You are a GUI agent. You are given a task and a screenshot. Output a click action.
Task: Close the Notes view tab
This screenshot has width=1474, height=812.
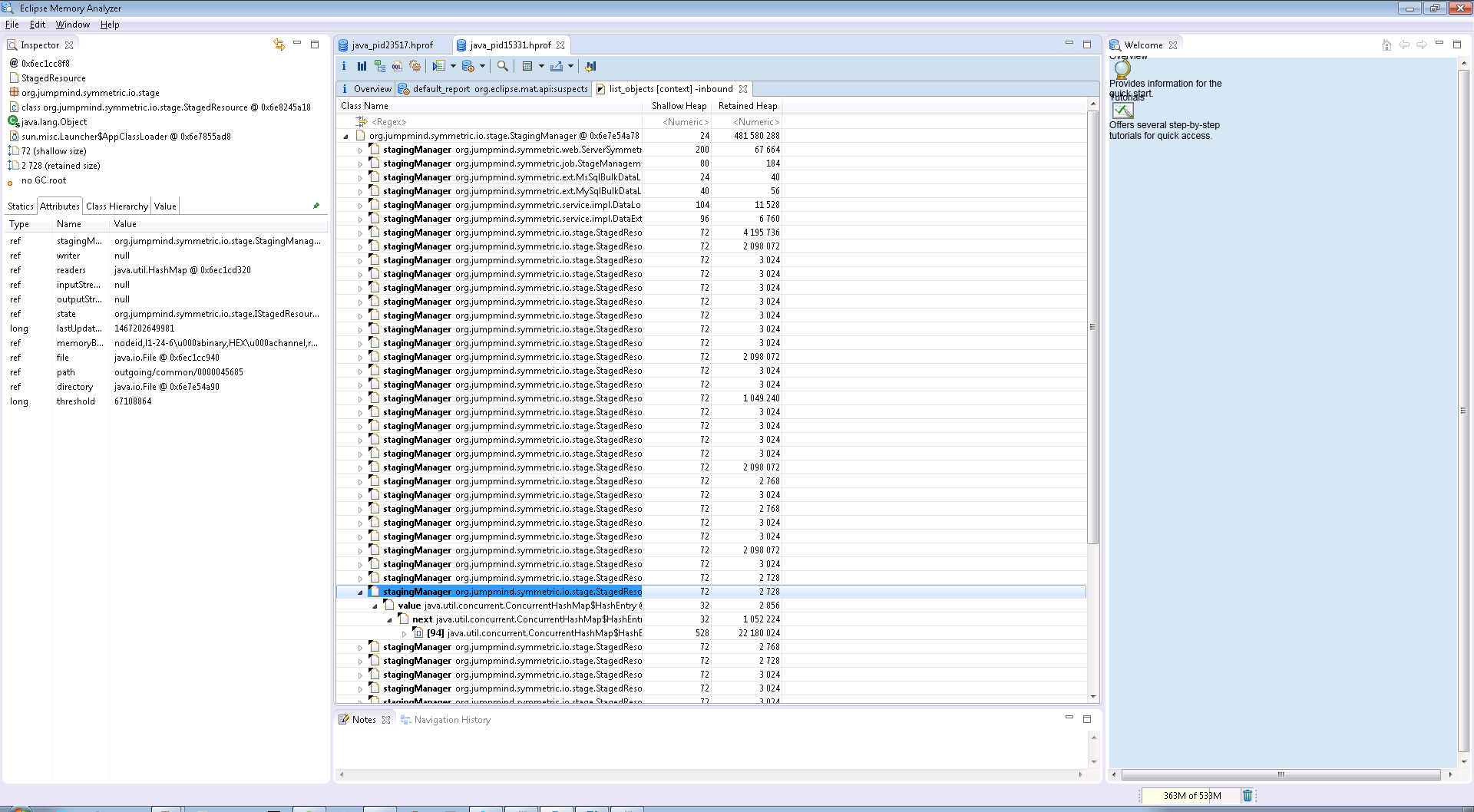[386, 720]
